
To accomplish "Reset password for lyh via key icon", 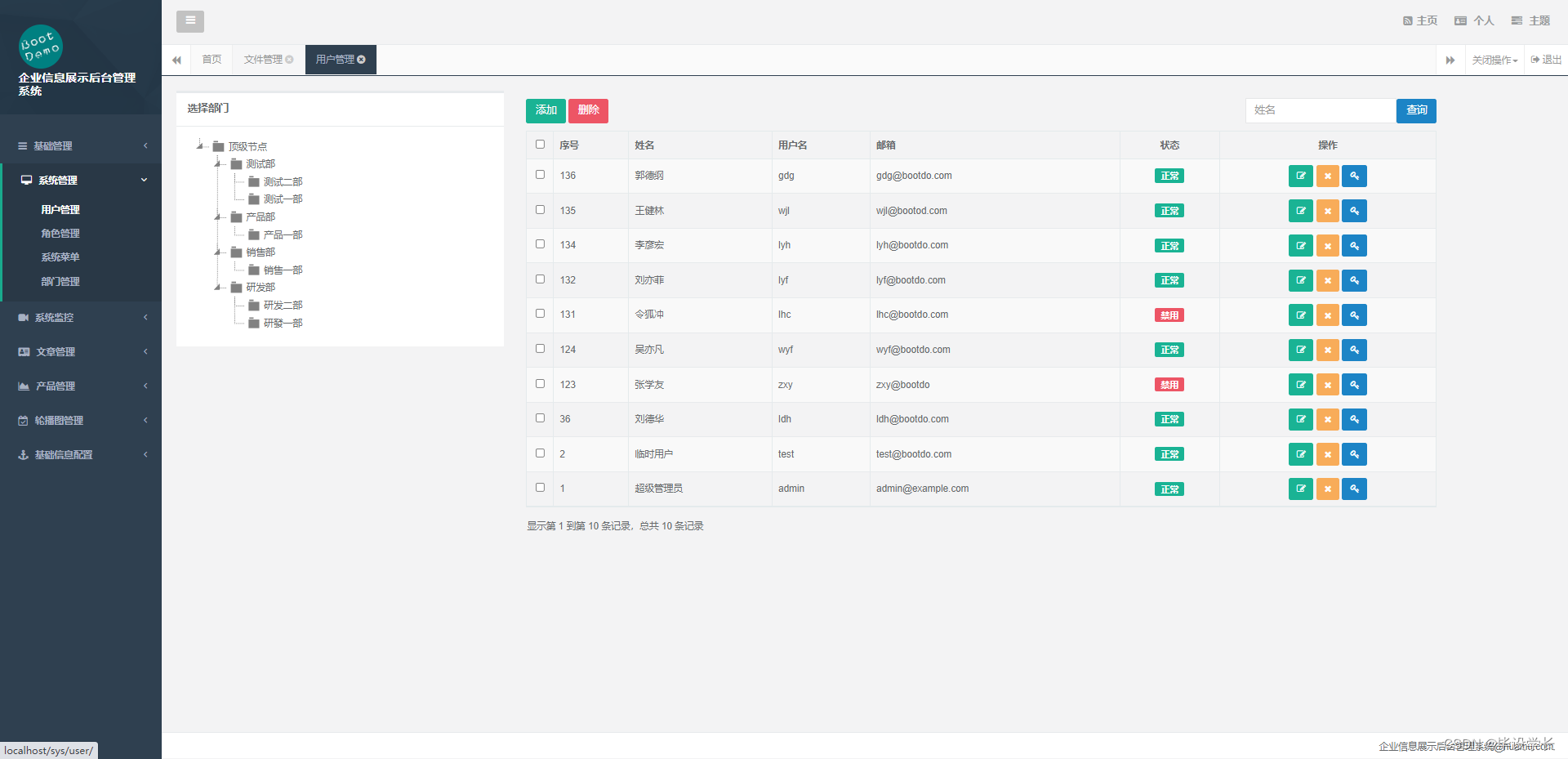I will [1354, 245].
